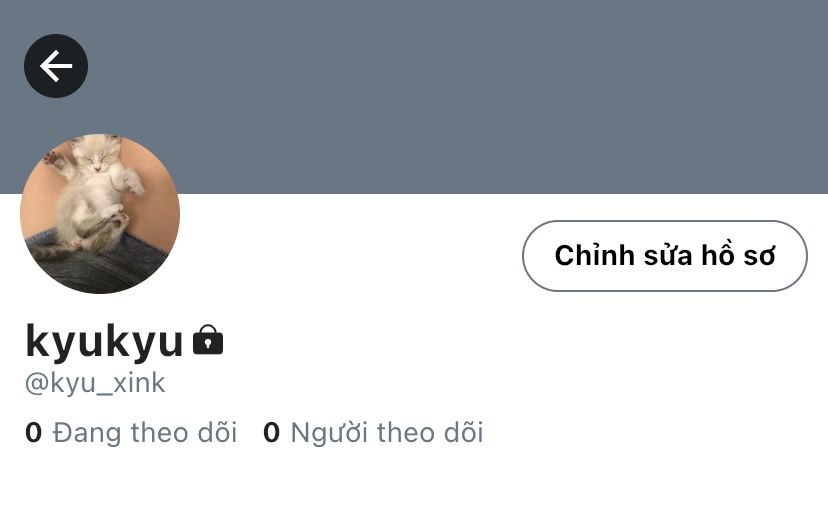Image resolution: width=828 pixels, height=510 pixels.
Task: Tap the word 'theo dõi' in following label
Action: click(184, 432)
